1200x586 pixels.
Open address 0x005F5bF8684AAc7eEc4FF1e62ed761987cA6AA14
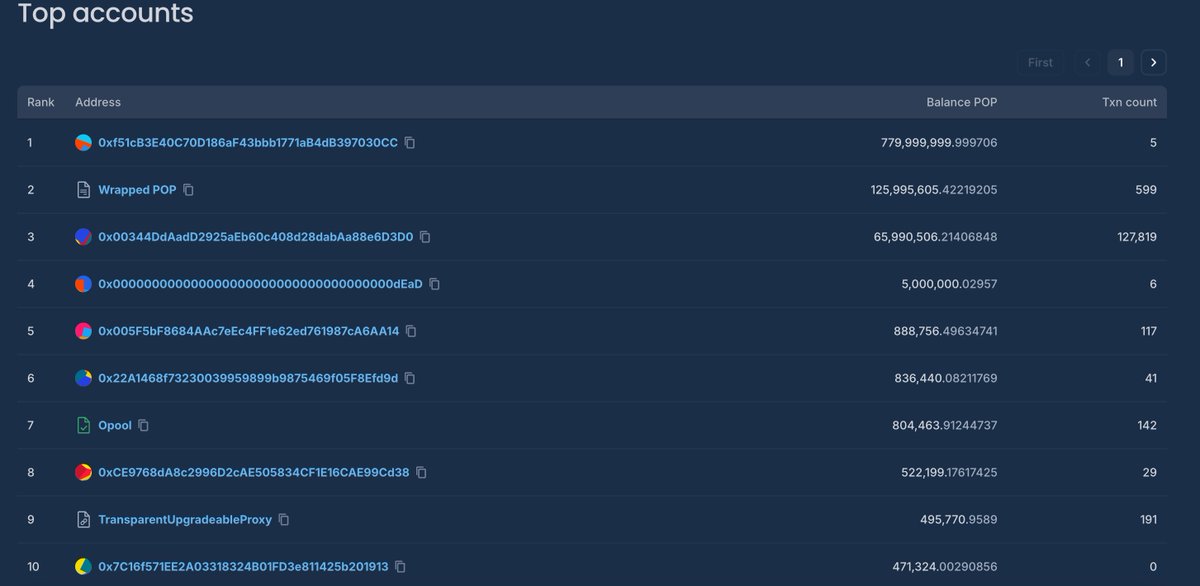click(248, 331)
